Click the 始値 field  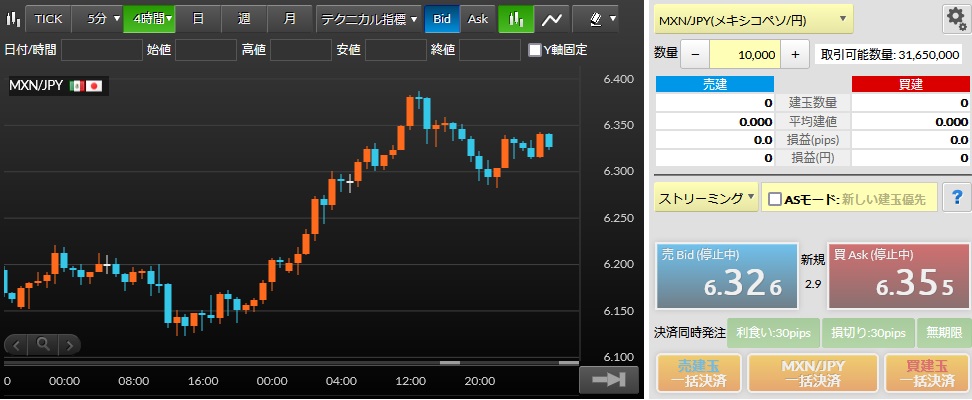coord(206,50)
